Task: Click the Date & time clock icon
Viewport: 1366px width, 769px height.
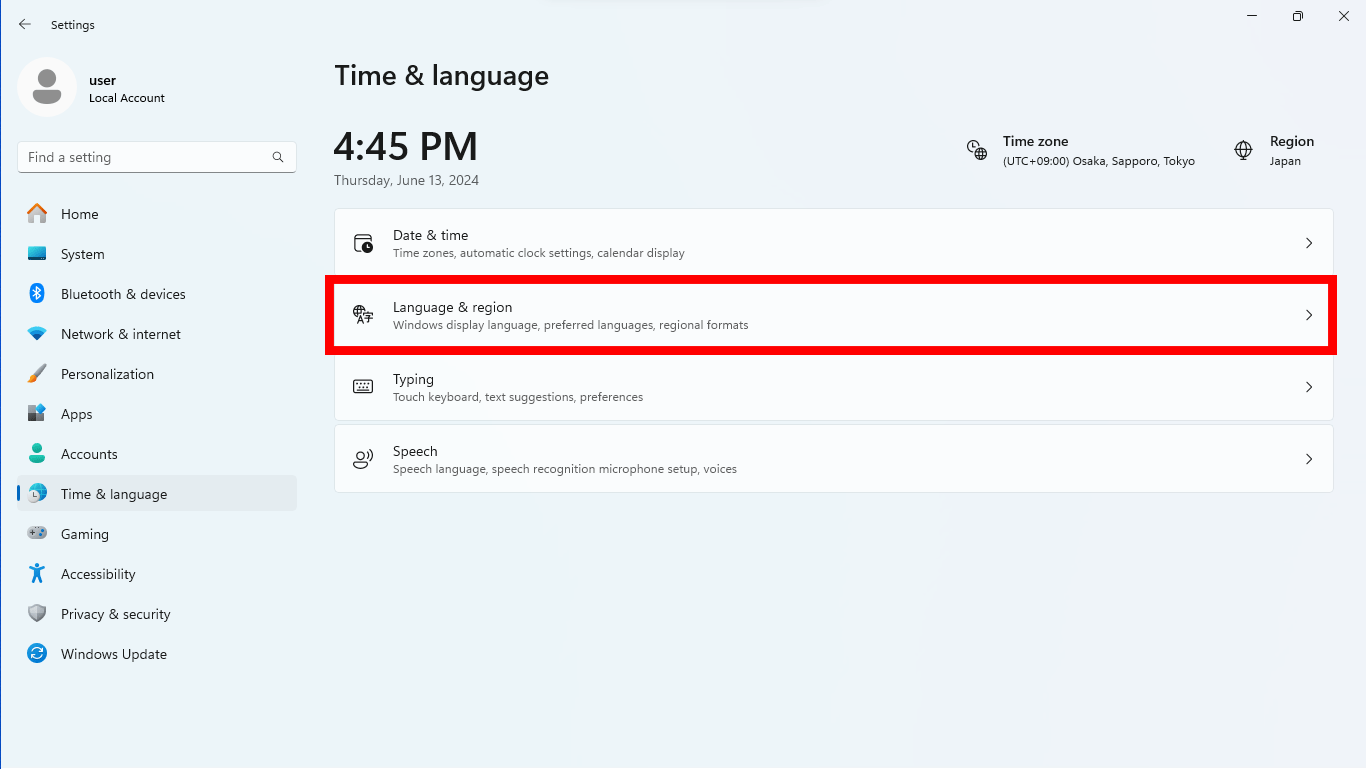Action: pos(363,242)
